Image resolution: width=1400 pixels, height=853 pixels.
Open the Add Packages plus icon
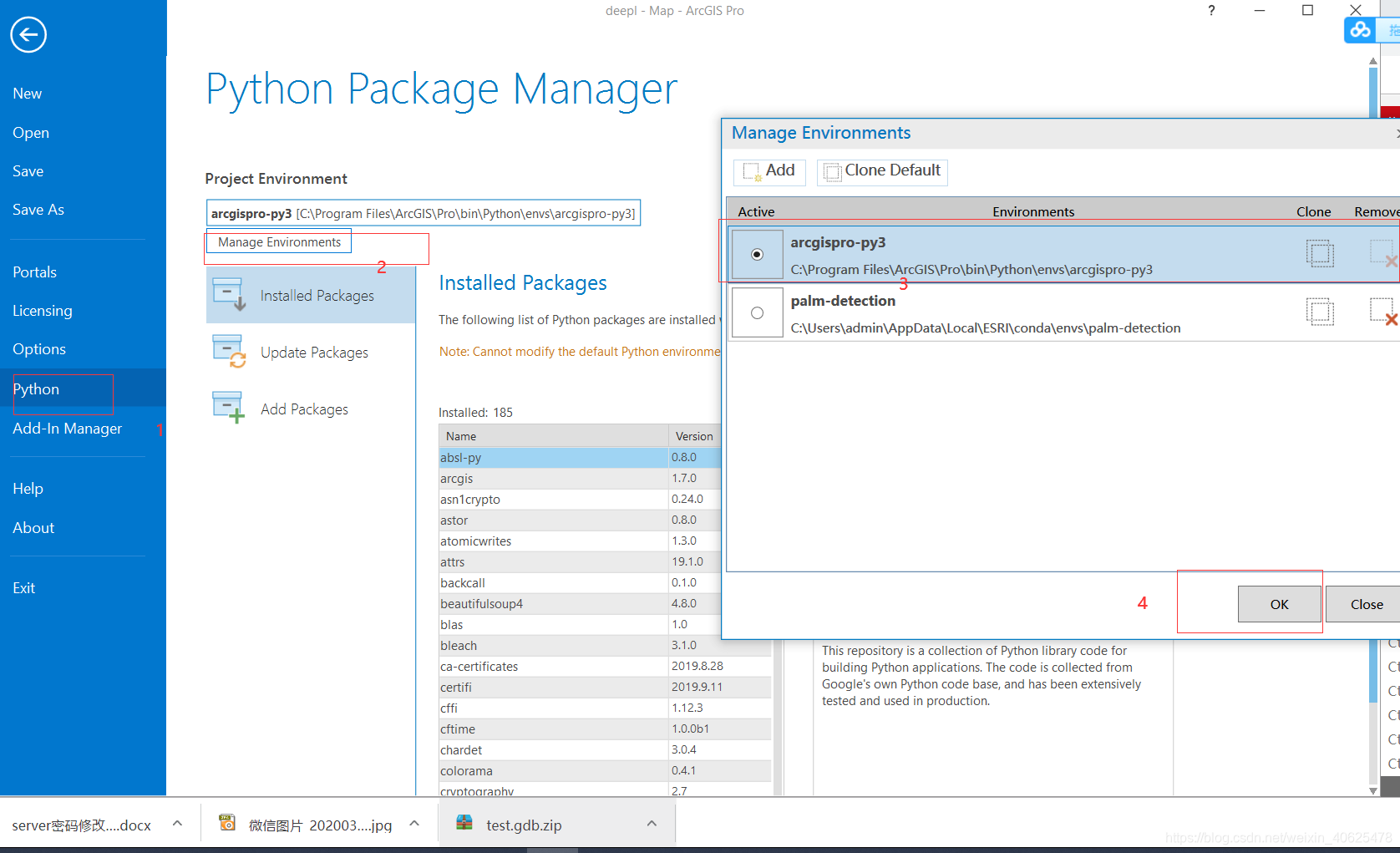click(228, 409)
